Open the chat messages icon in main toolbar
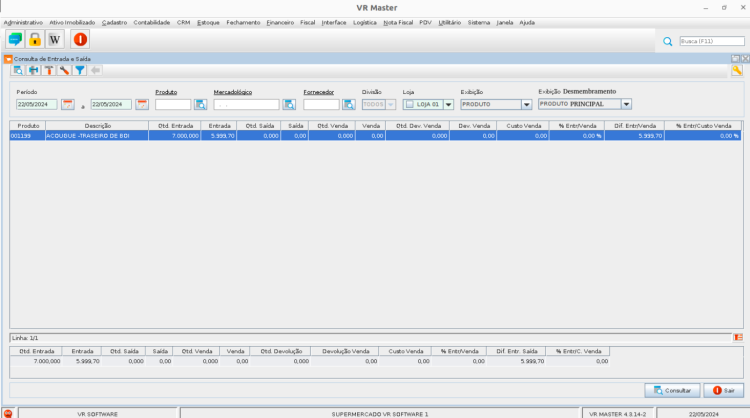Image resolution: width=750 pixels, height=418 pixels. (x=15, y=39)
